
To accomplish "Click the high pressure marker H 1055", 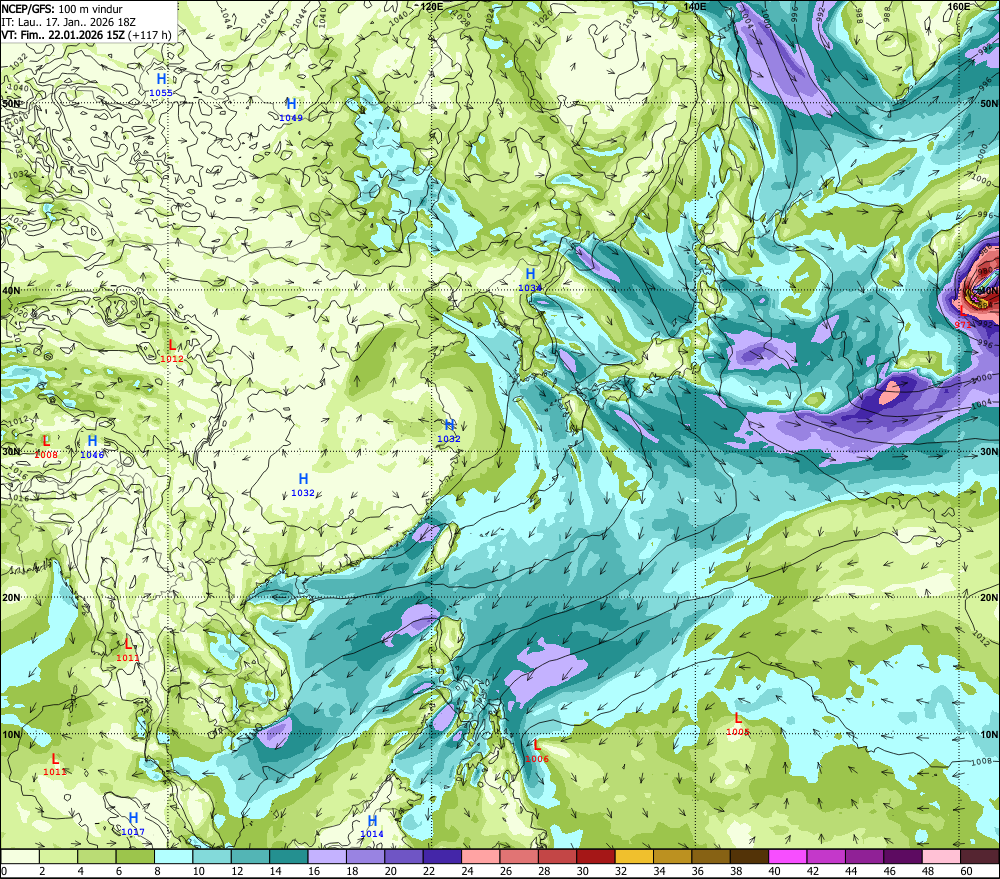I will tap(161, 84).
